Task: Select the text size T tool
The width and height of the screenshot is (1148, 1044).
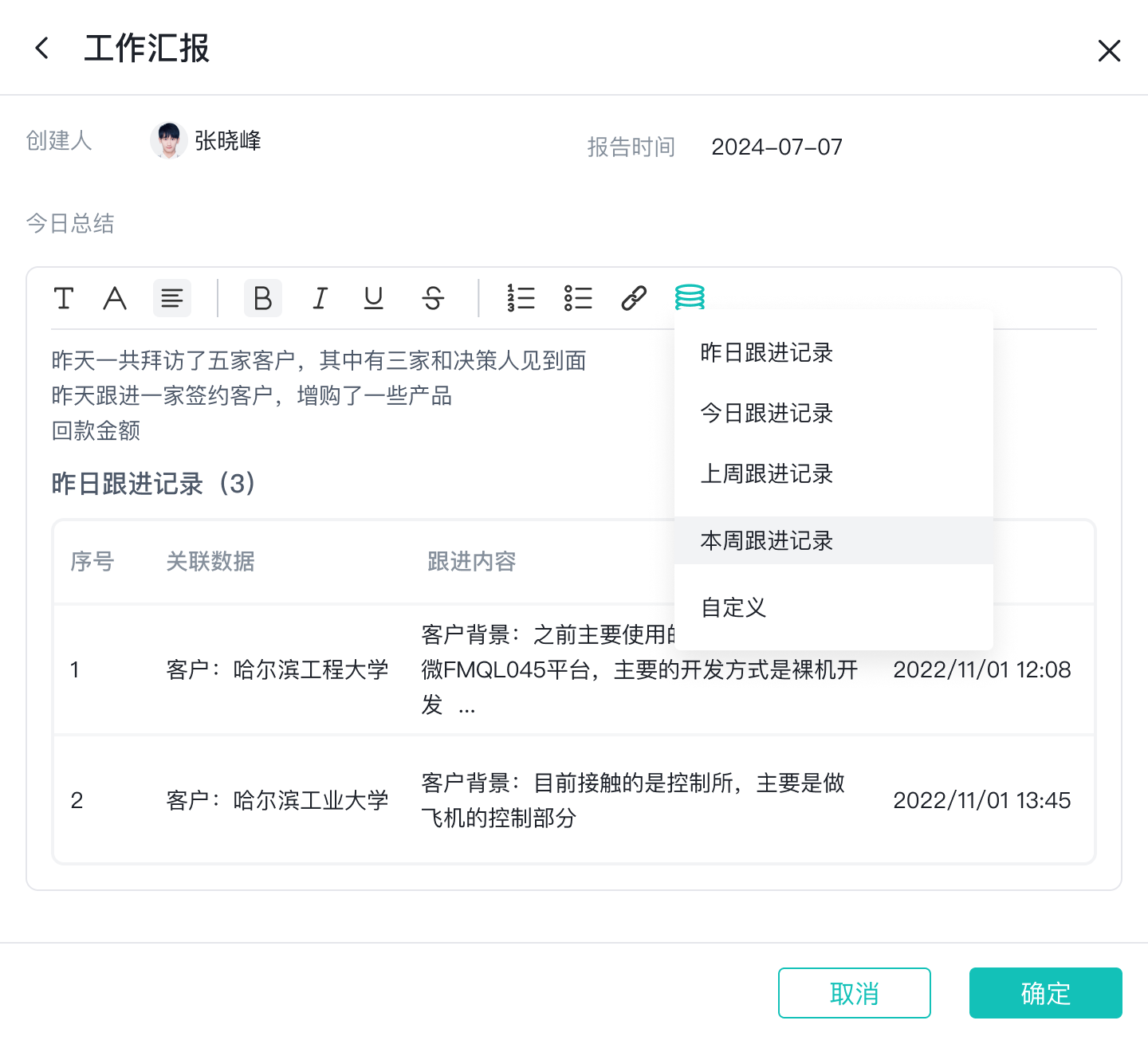Action: 64,299
